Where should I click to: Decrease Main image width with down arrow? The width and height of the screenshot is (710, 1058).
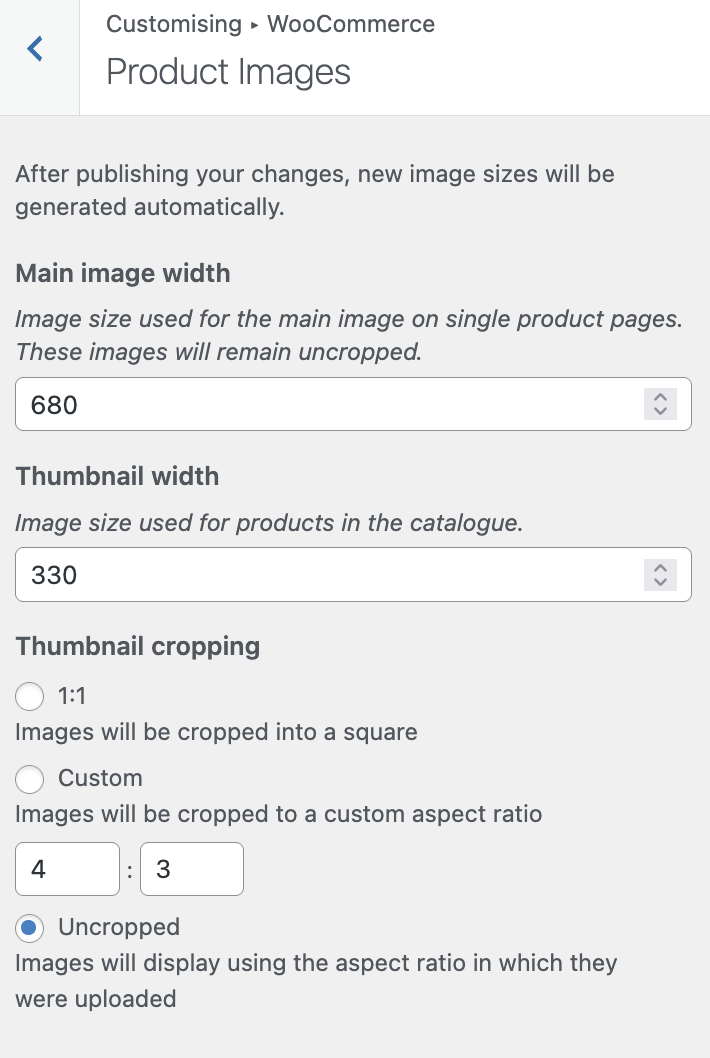(660, 411)
